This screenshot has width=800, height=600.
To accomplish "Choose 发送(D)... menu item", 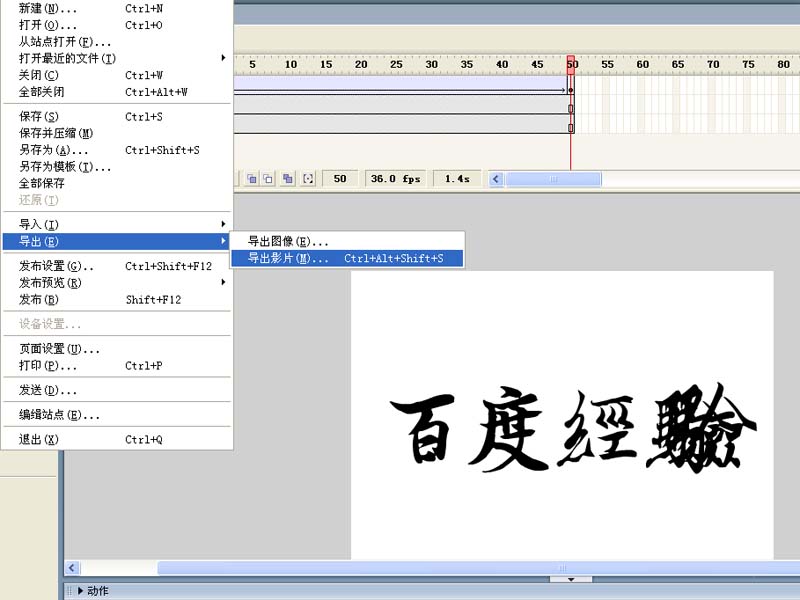I will 117,390.
